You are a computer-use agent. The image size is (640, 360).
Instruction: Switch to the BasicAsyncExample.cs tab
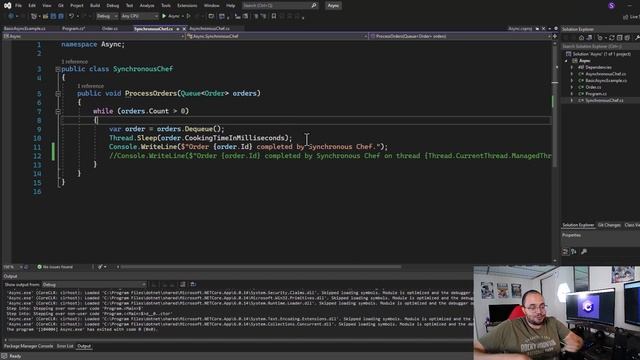(x=25, y=29)
